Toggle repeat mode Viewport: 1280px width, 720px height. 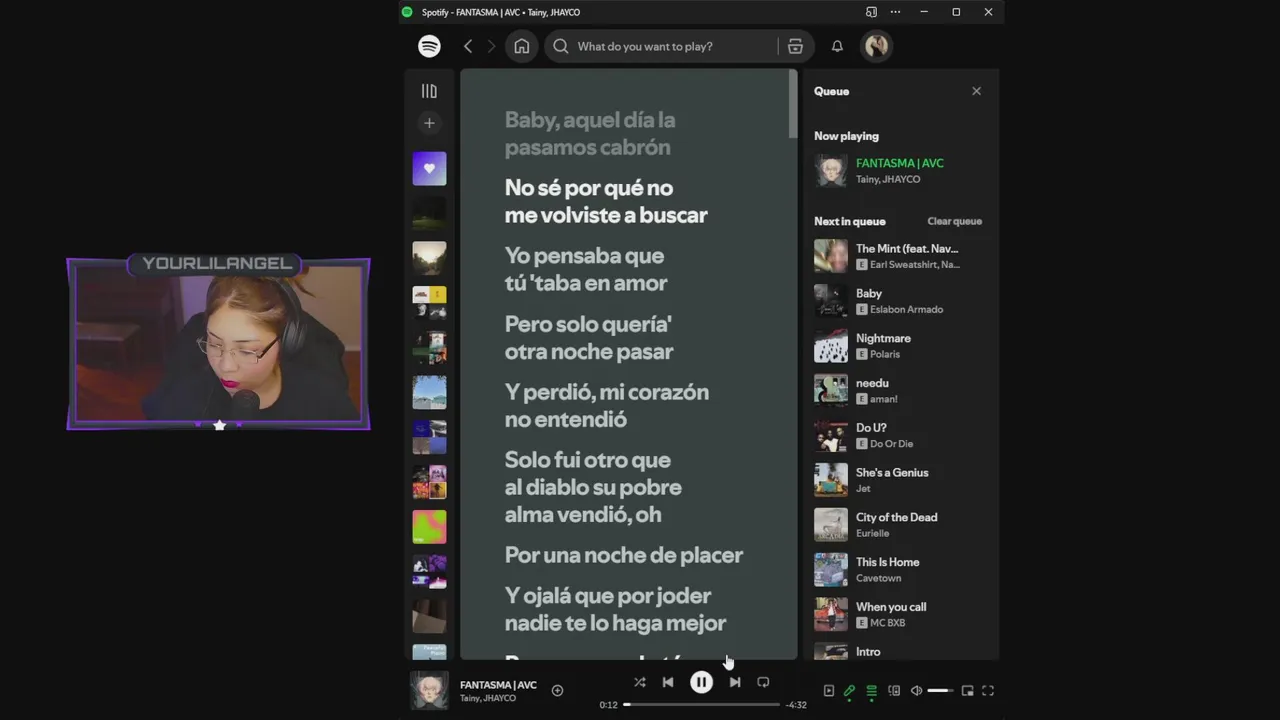tap(763, 682)
